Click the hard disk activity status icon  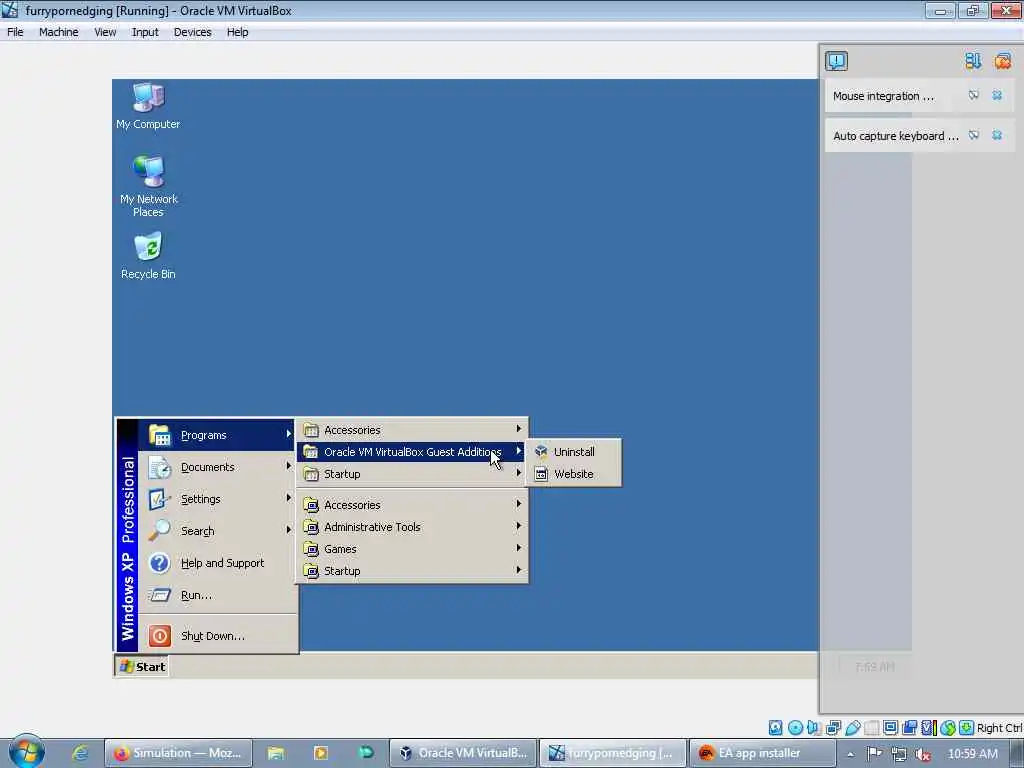[x=775, y=728]
